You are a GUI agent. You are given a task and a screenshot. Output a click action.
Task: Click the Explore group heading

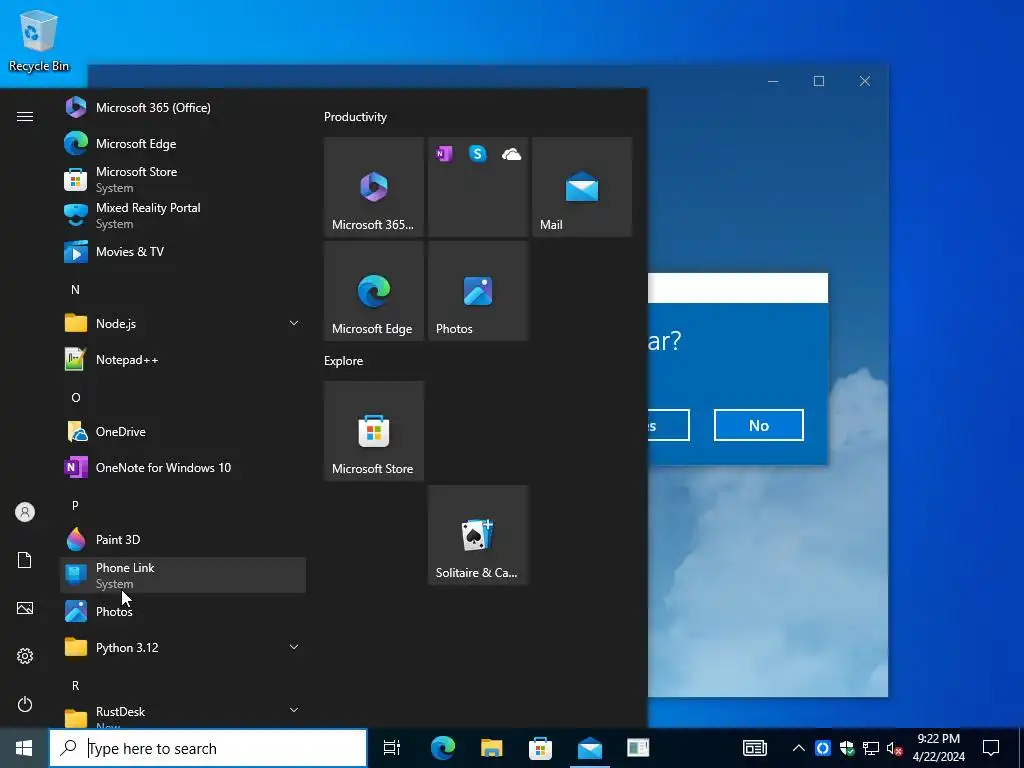344,360
